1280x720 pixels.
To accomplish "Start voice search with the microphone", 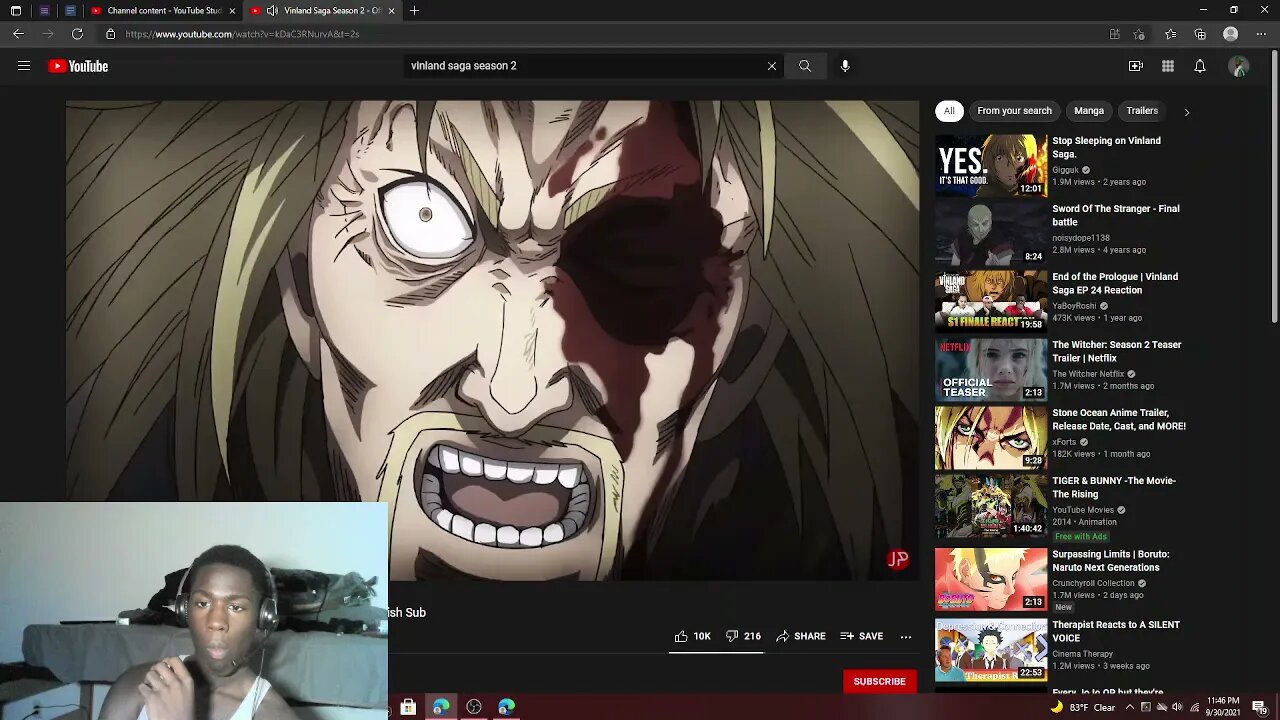I will click(x=845, y=66).
